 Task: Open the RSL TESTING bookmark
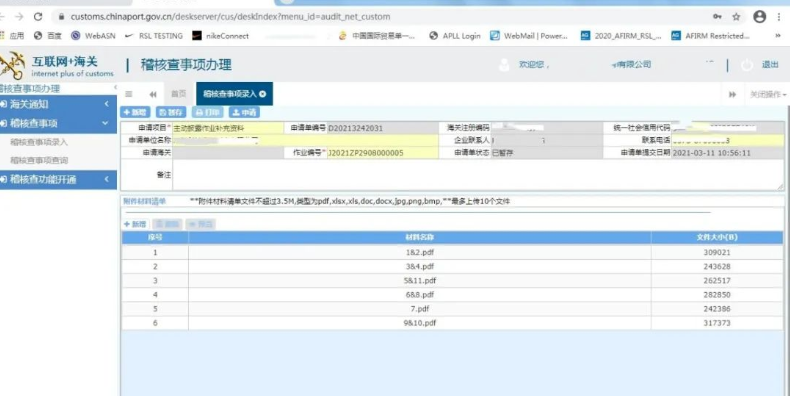click(x=154, y=36)
